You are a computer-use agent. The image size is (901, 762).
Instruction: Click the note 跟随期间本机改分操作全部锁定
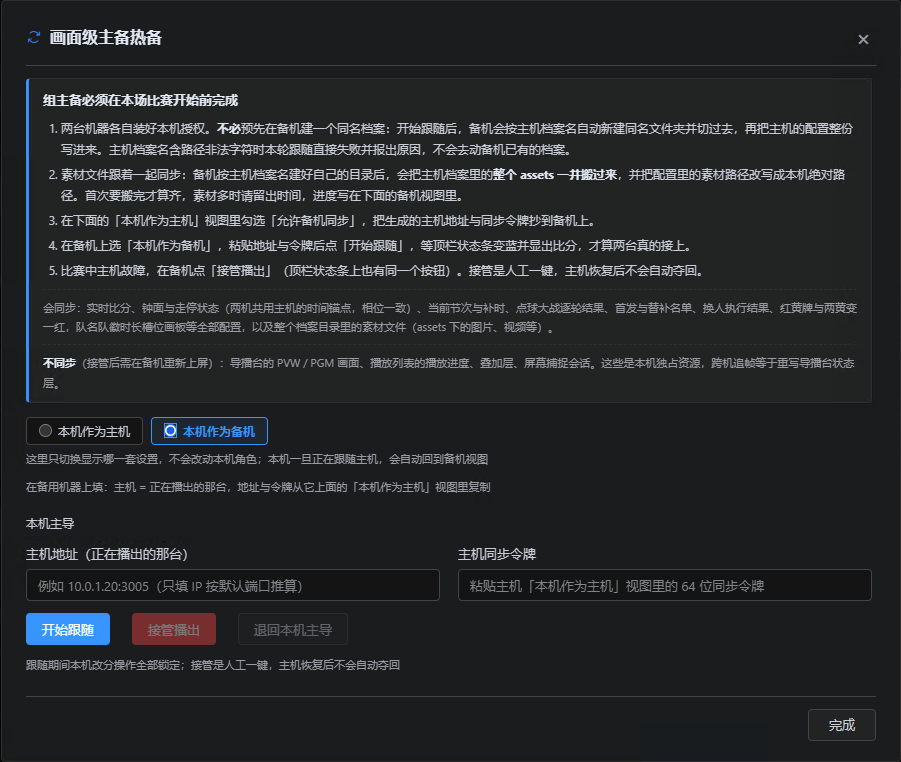[x=213, y=665]
